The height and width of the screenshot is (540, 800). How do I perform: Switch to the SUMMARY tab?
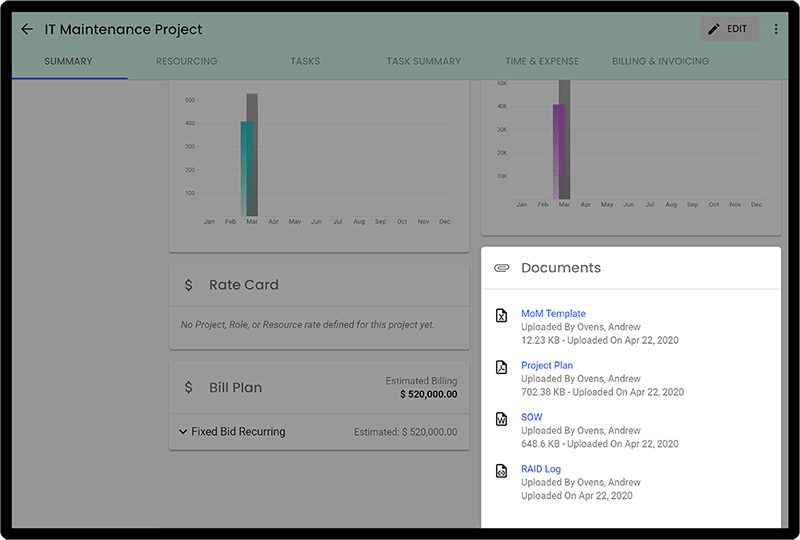pos(68,61)
